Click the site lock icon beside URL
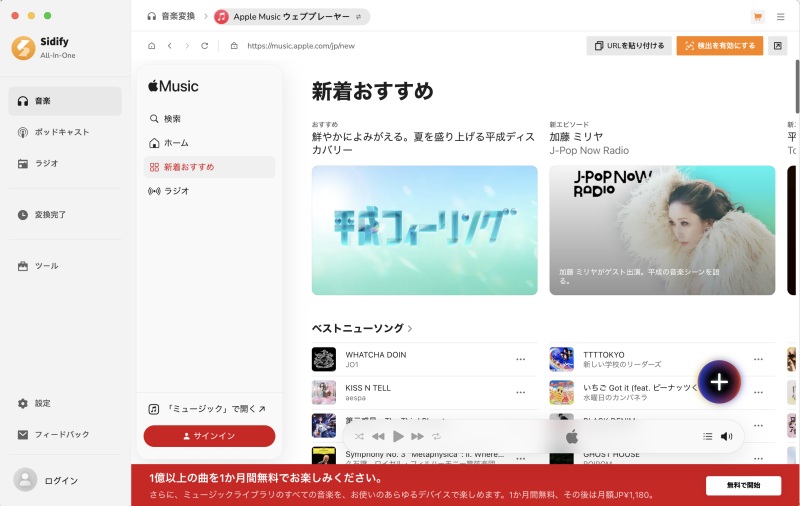Screen dimensions: 800x506 234,46
